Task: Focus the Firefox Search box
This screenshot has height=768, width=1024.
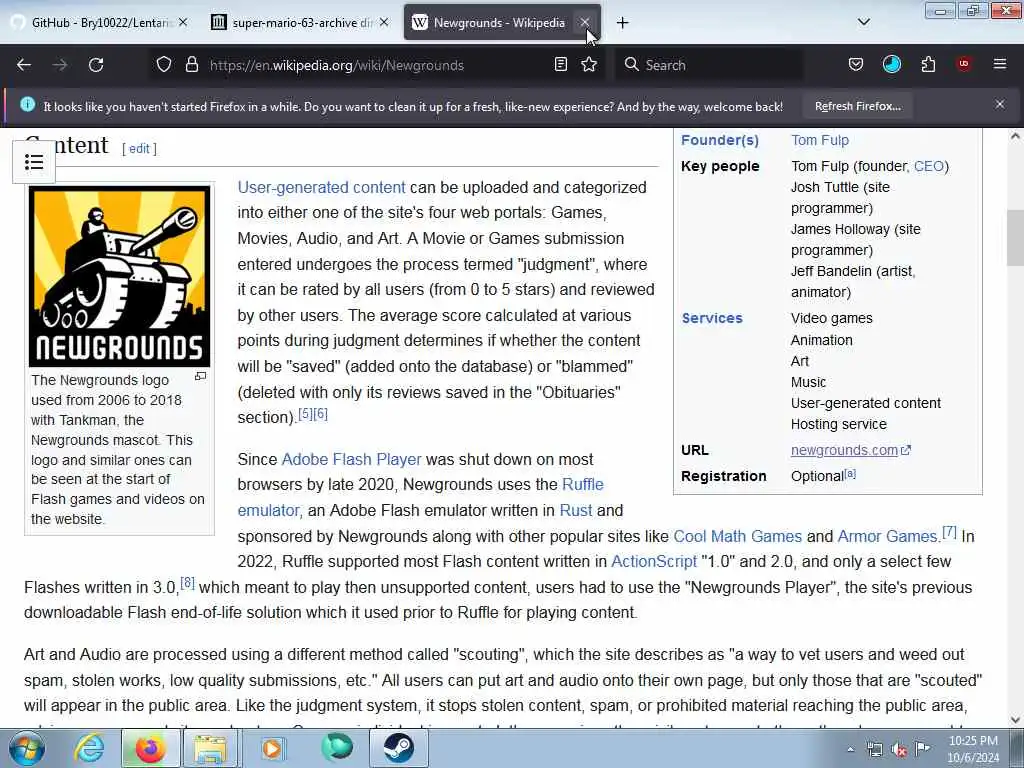Action: (709, 65)
